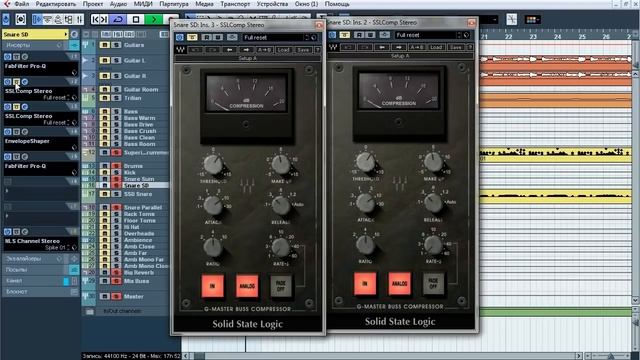
Task: Mute the Guitars track
Action: point(104,45)
